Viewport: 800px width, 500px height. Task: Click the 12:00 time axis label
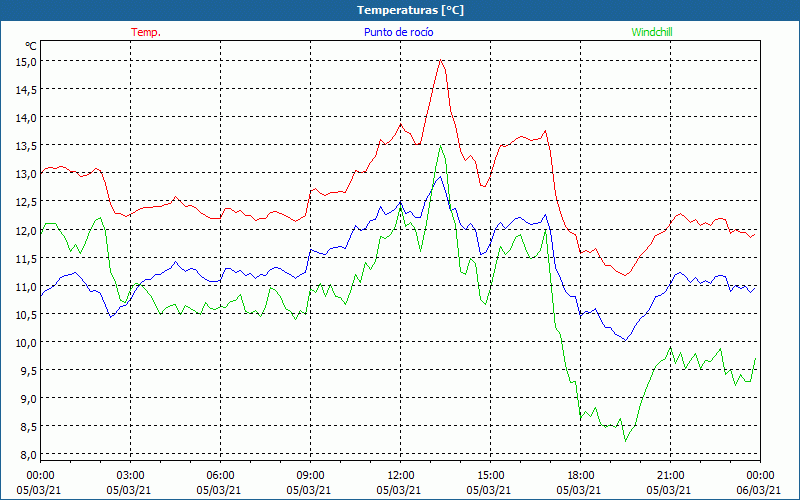pos(401,476)
